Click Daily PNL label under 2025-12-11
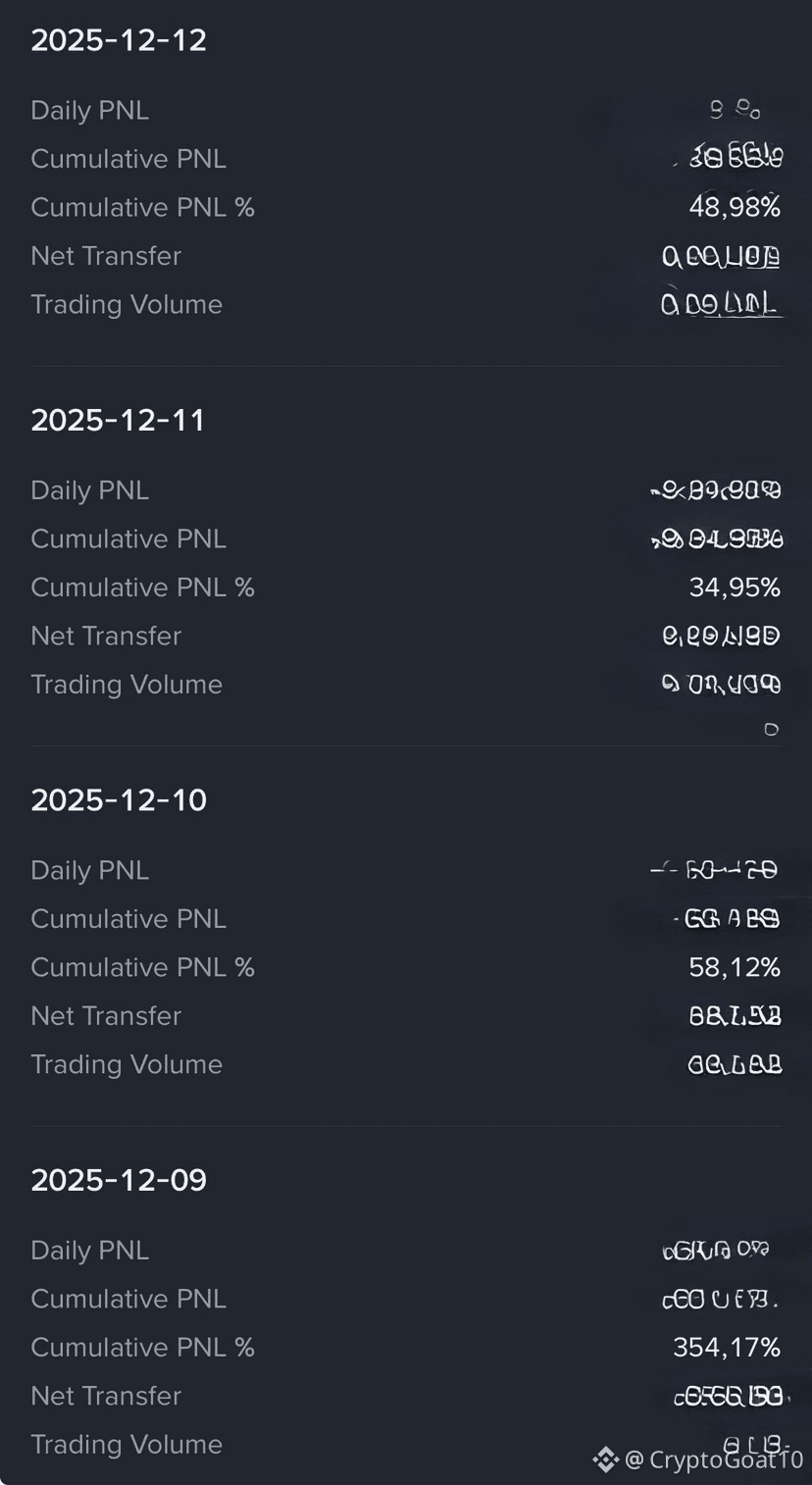 coord(89,489)
